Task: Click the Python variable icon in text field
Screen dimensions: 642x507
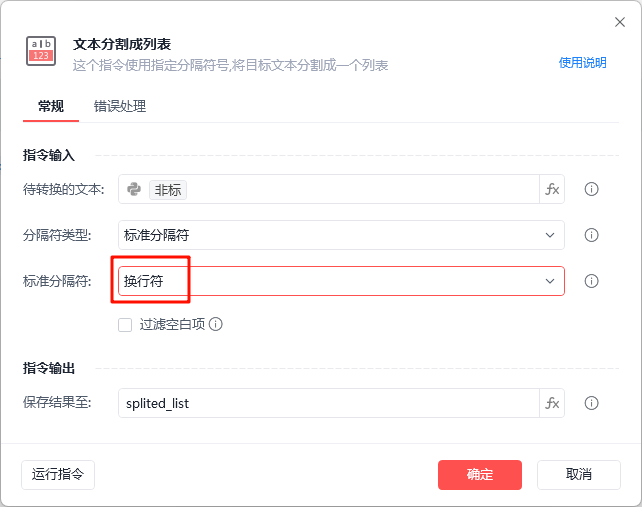Action: click(x=134, y=189)
